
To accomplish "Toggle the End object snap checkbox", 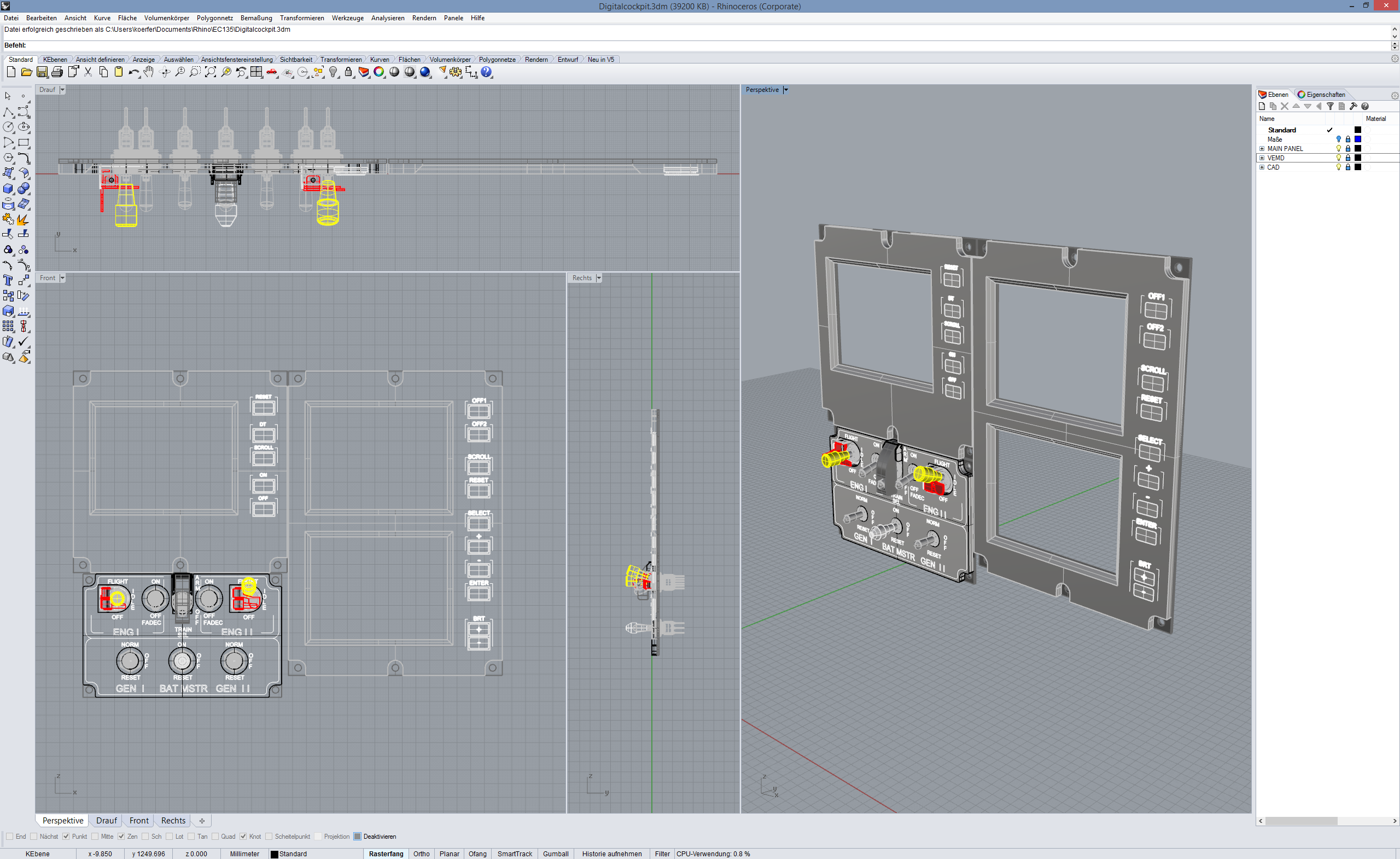I will [x=10, y=836].
